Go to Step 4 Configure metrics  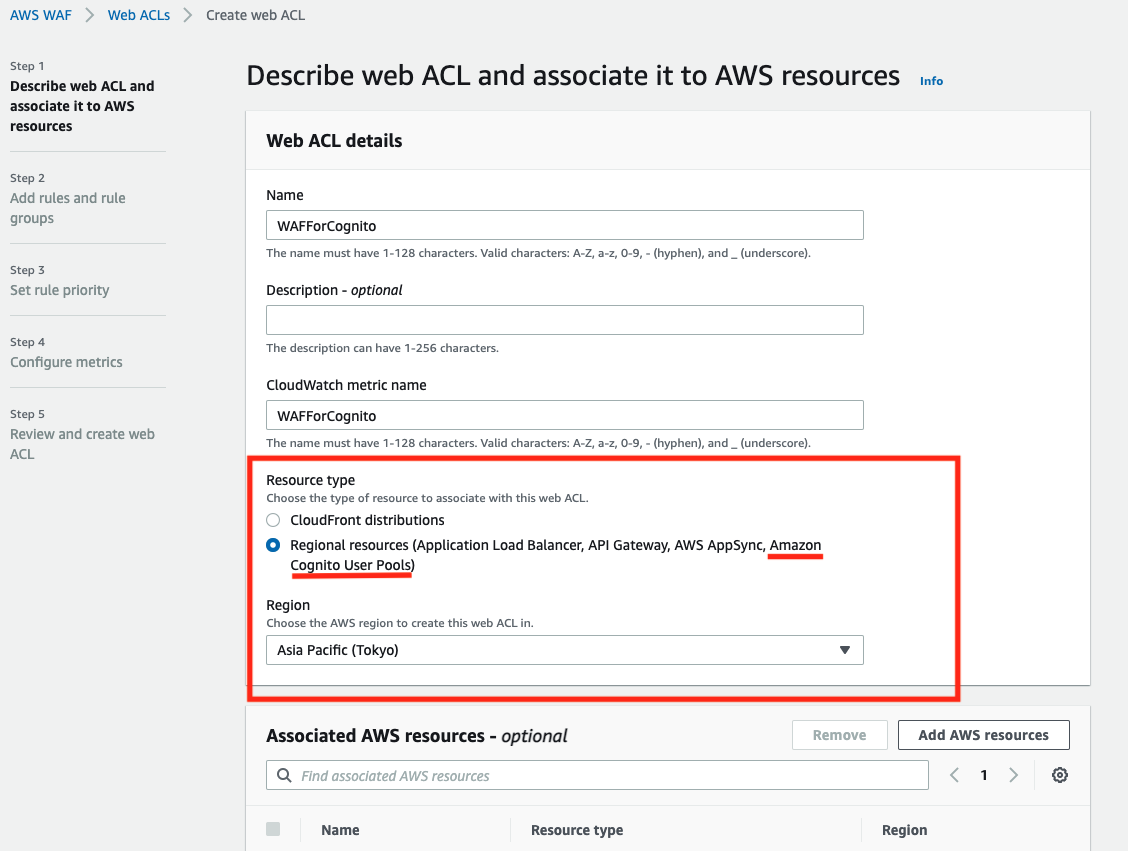click(66, 362)
